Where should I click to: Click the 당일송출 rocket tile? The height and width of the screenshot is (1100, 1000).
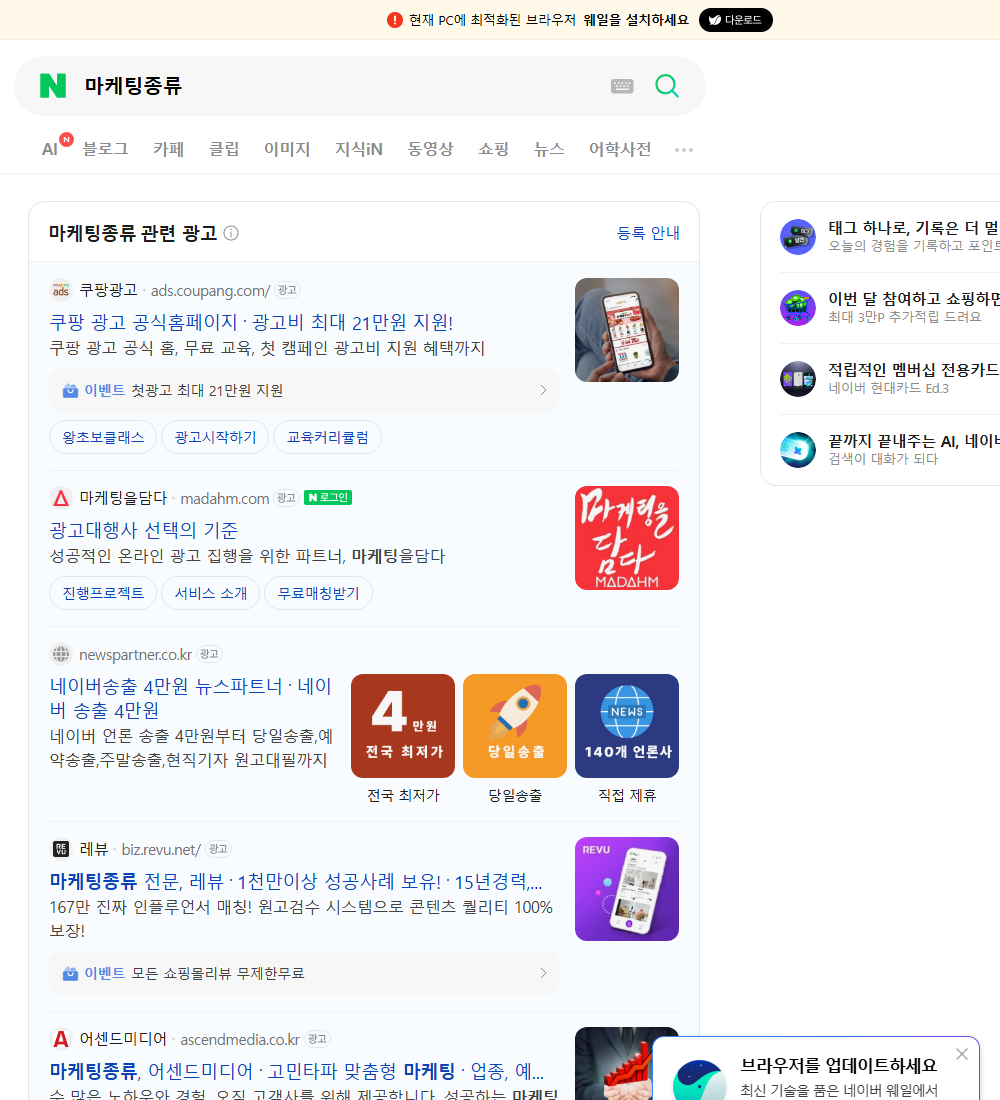click(515, 726)
